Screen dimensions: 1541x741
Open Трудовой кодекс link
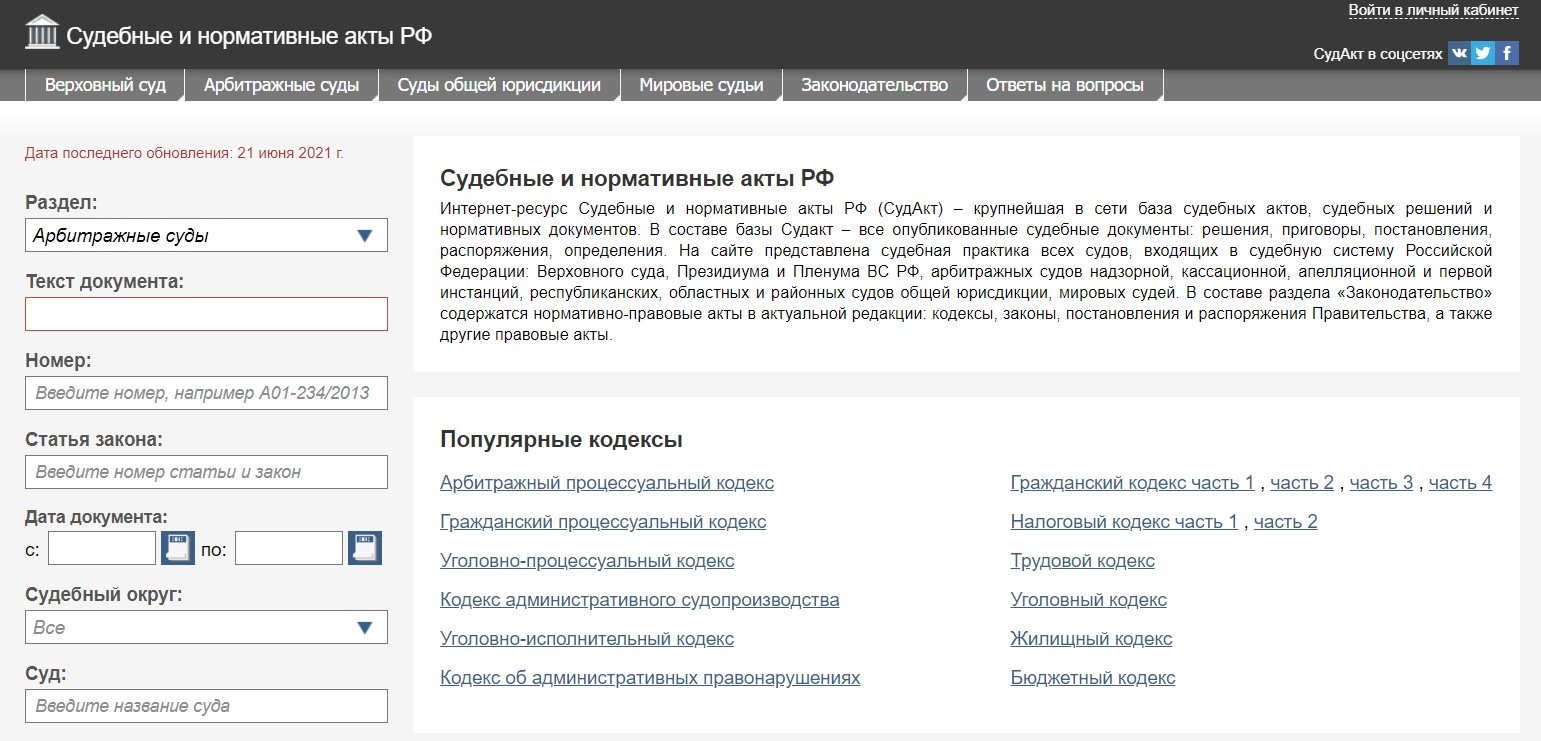coord(1083,561)
